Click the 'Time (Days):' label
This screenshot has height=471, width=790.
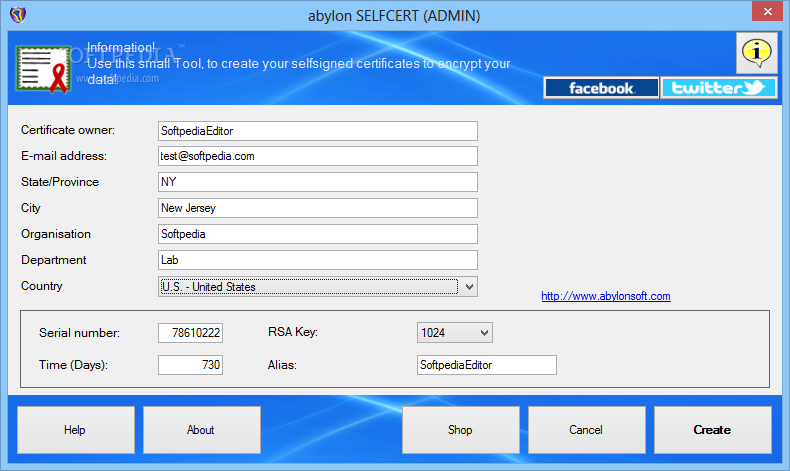(x=74, y=365)
